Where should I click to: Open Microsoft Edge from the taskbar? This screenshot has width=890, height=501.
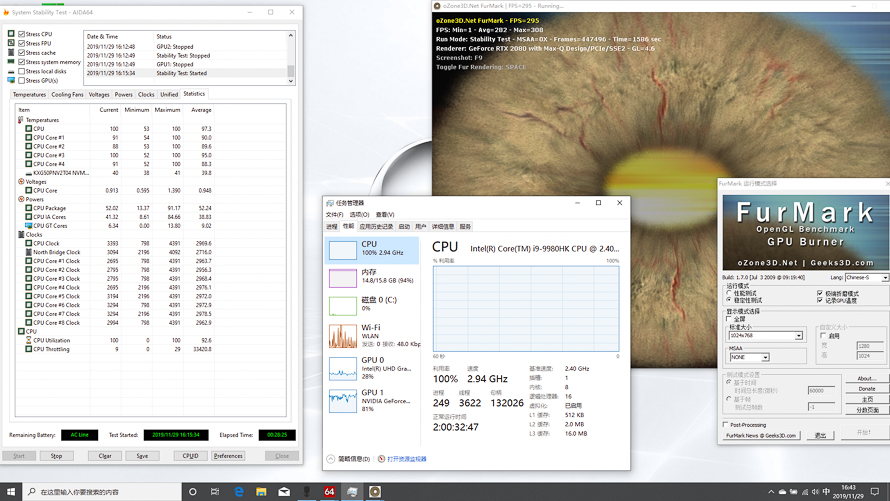click(x=239, y=492)
